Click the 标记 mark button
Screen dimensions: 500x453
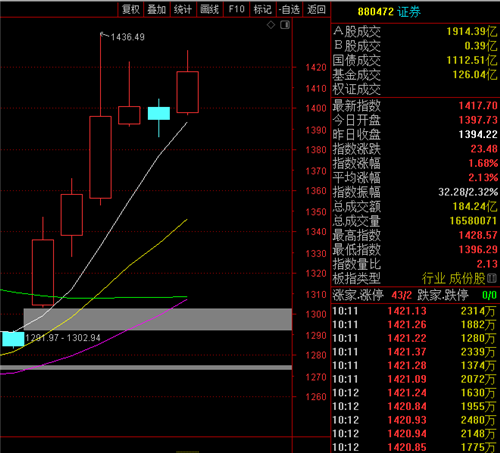click(x=263, y=9)
